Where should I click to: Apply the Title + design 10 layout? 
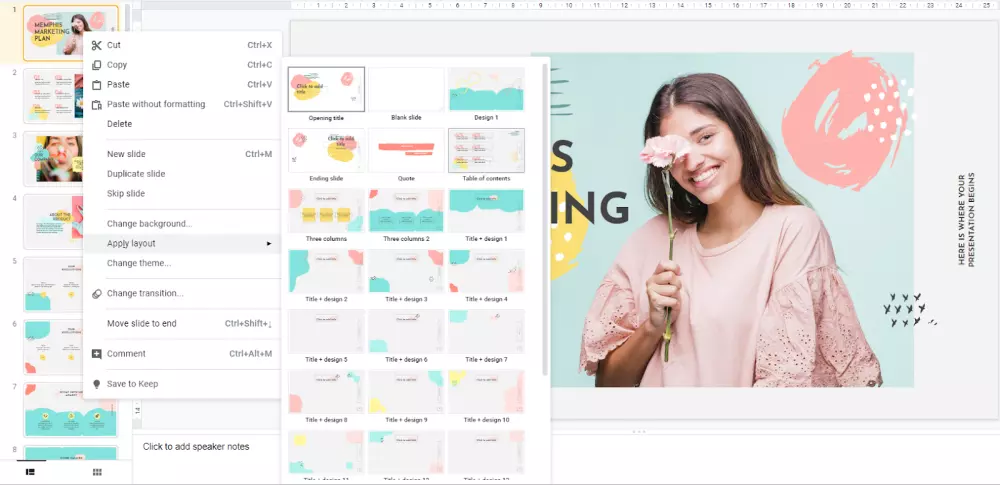point(487,392)
